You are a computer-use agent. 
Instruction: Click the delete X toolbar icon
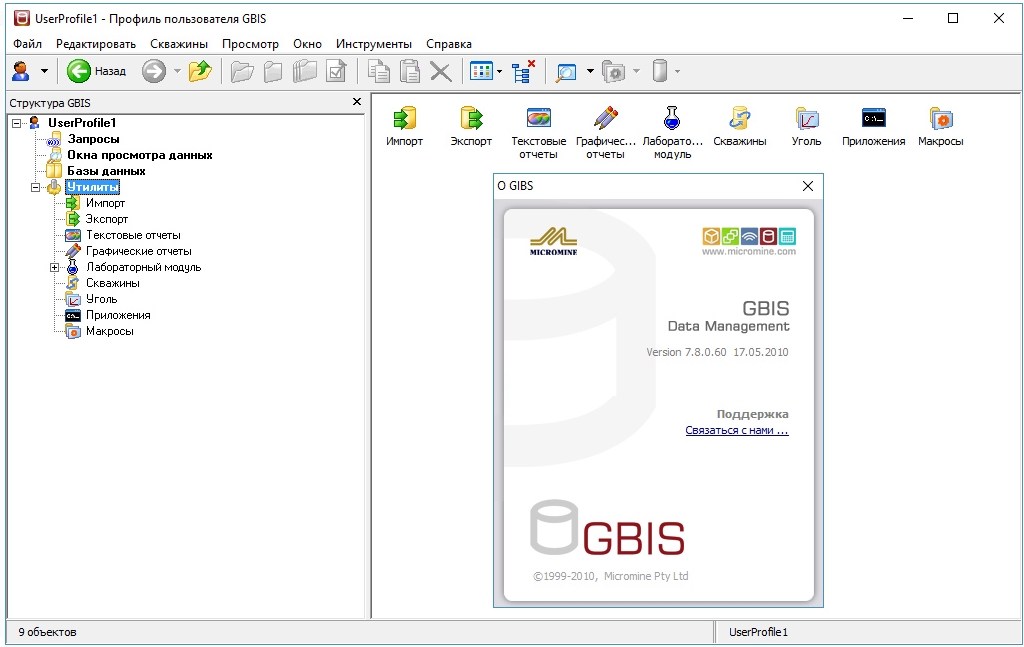pos(441,72)
